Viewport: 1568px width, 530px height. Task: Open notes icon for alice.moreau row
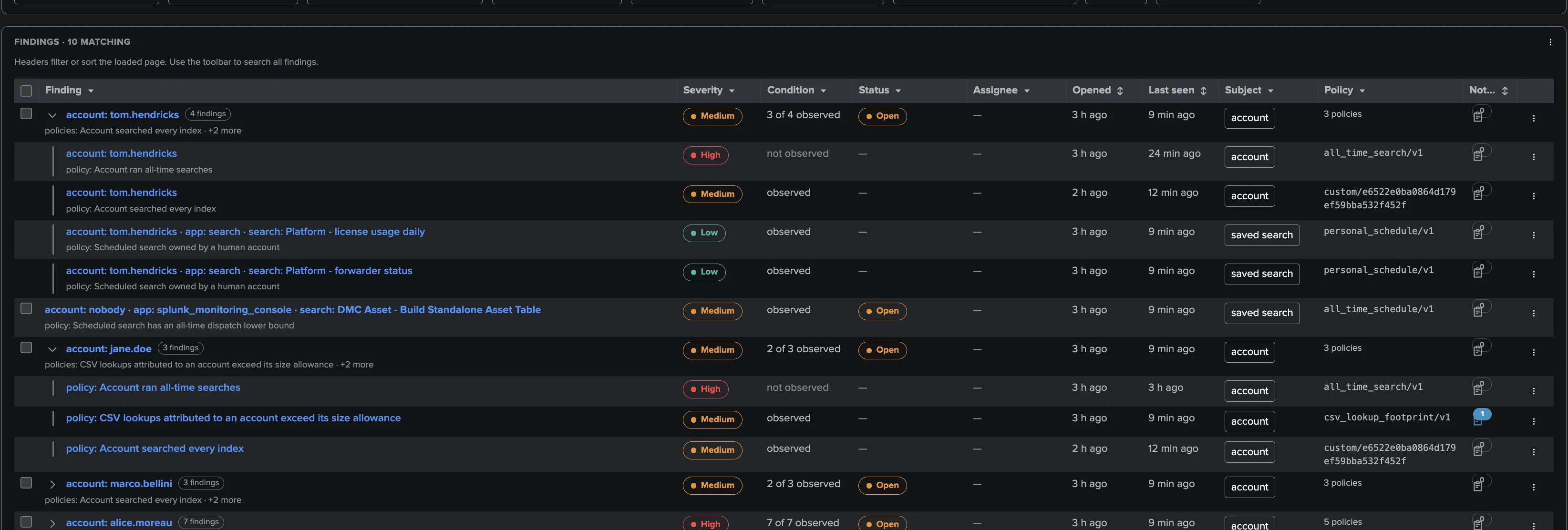pos(1480,521)
